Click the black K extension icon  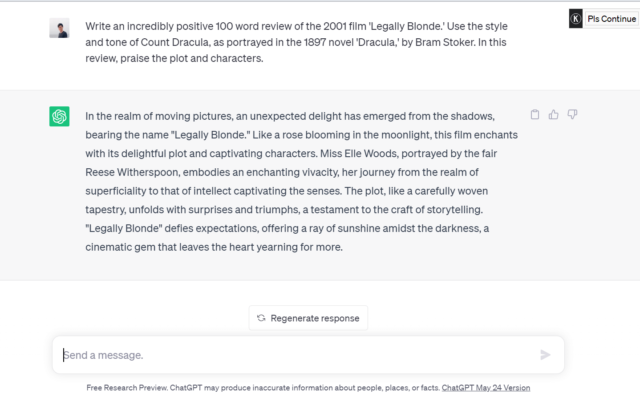tap(576, 18)
